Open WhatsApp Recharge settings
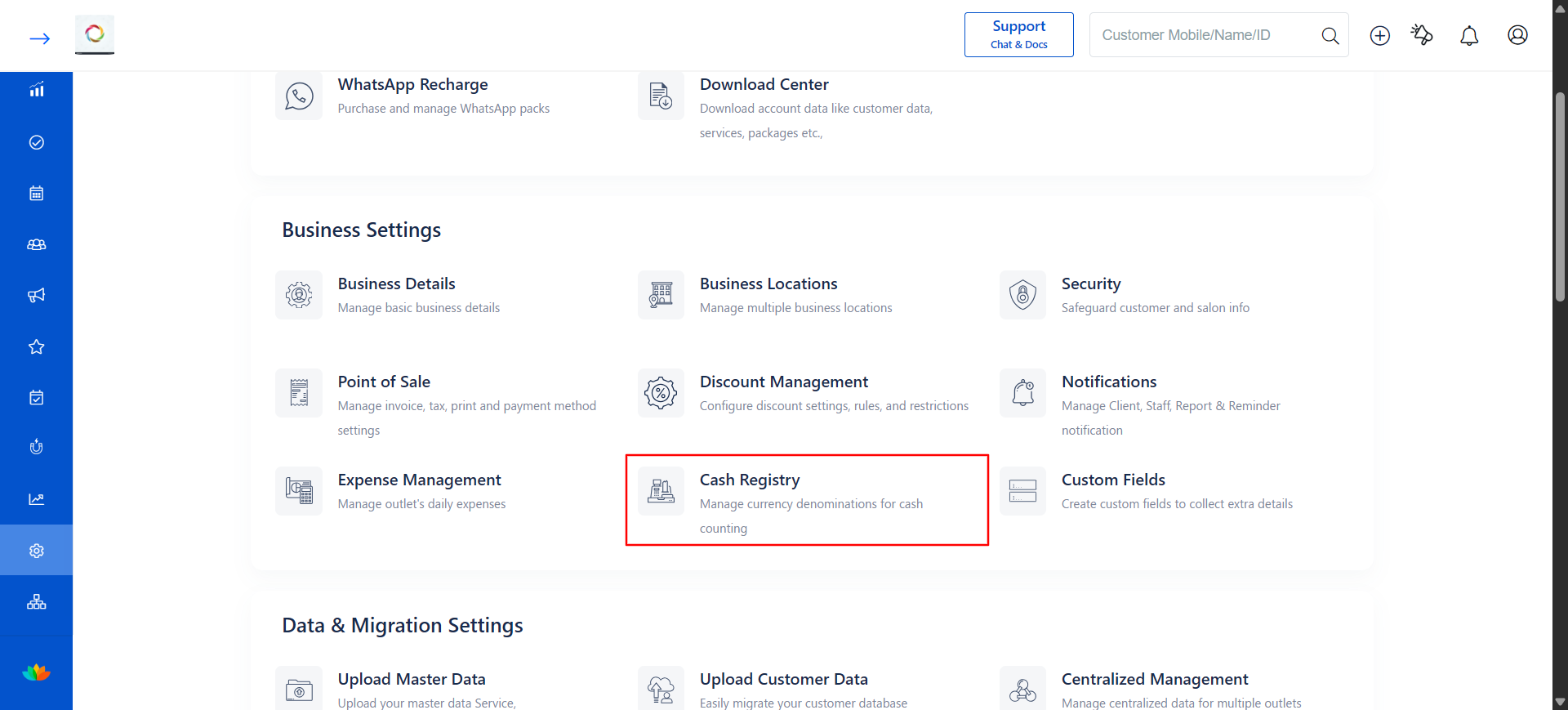 (x=412, y=84)
